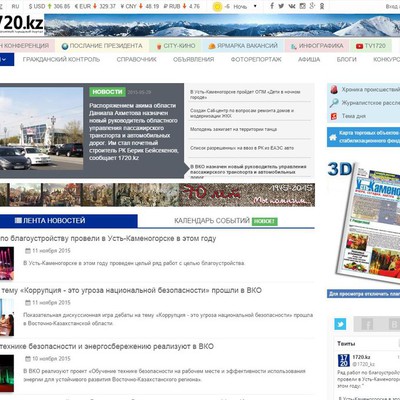This screenshot has width=400, height=400.
Task: Click the calendar icon beside 10 ноября 2015
Action: point(28,359)
